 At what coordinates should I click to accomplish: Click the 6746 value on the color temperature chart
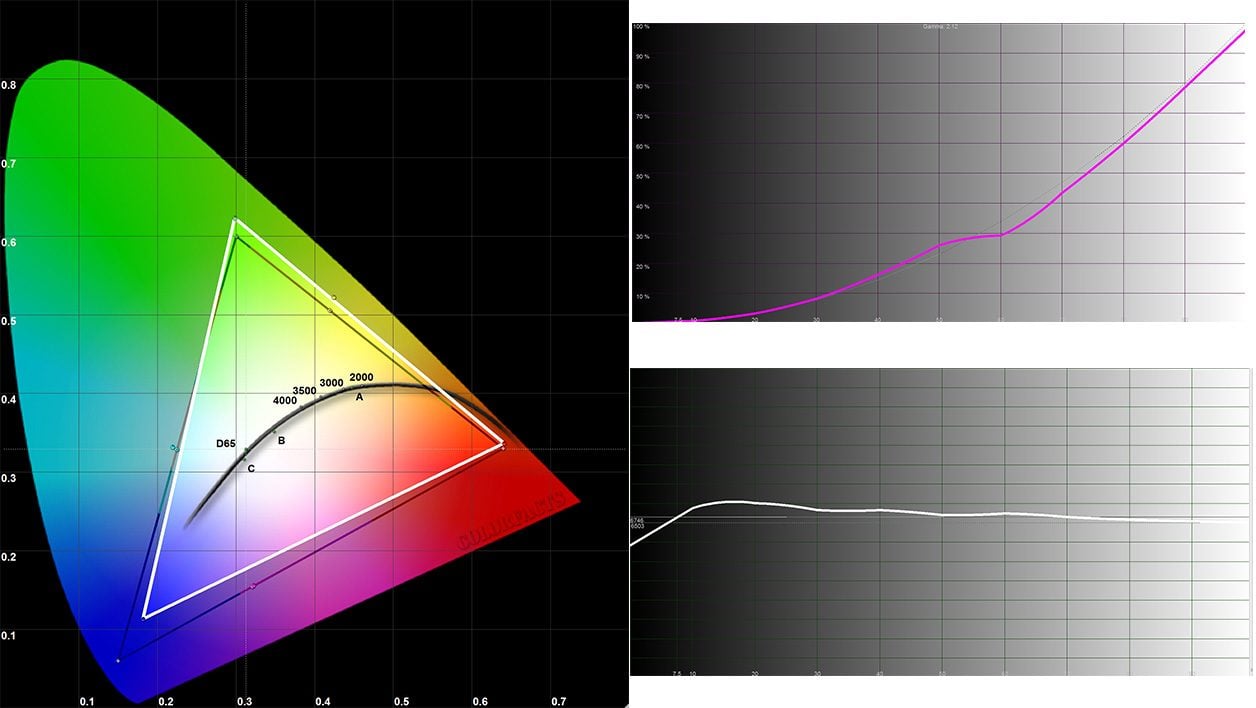pyautogui.click(x=637, y=521)
